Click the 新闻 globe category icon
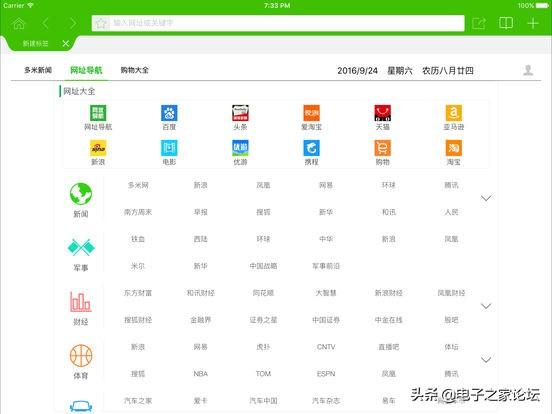Viewport: 552px width, 414px height. [81, 194]
